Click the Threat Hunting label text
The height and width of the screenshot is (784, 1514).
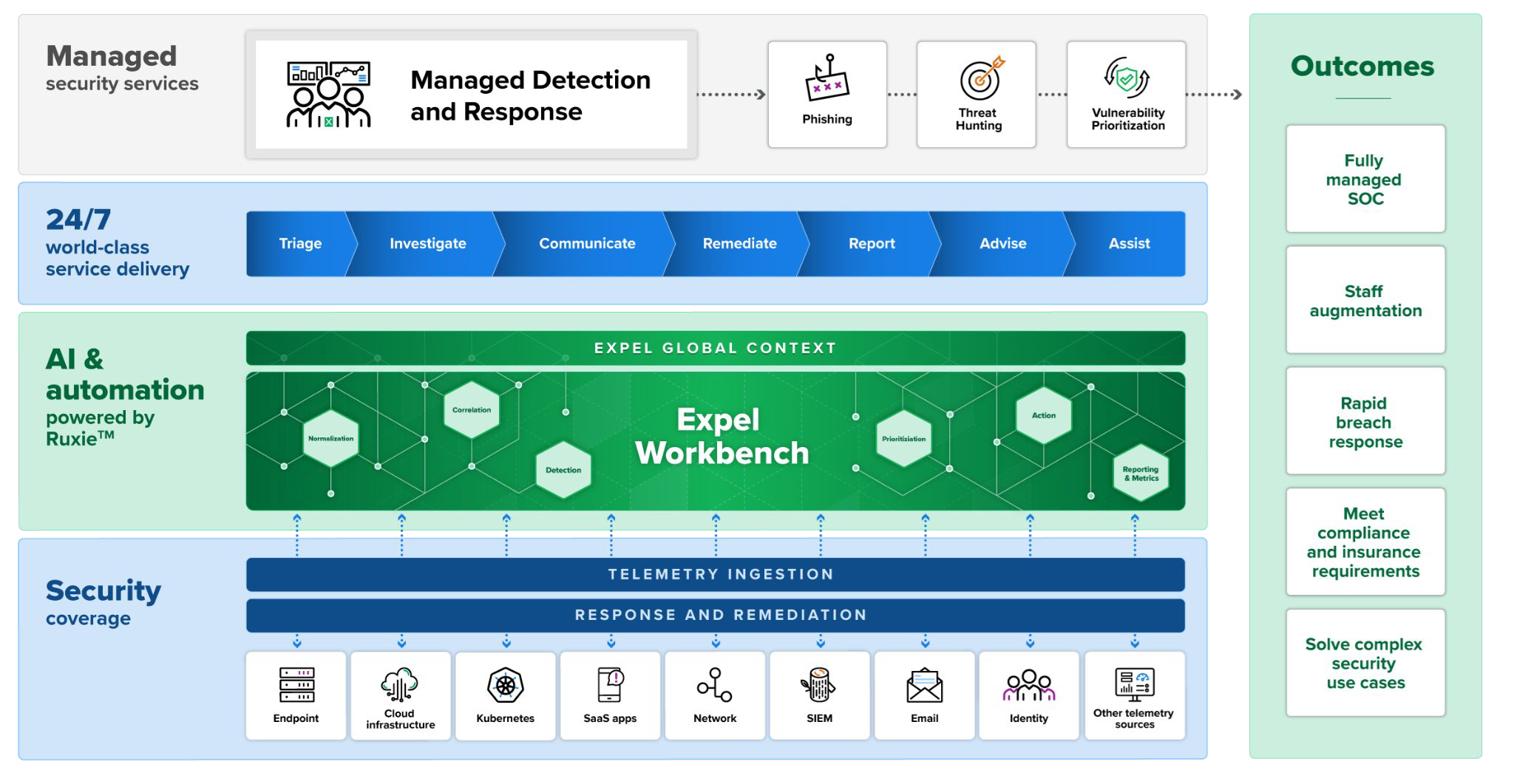[x=978, y=119]
